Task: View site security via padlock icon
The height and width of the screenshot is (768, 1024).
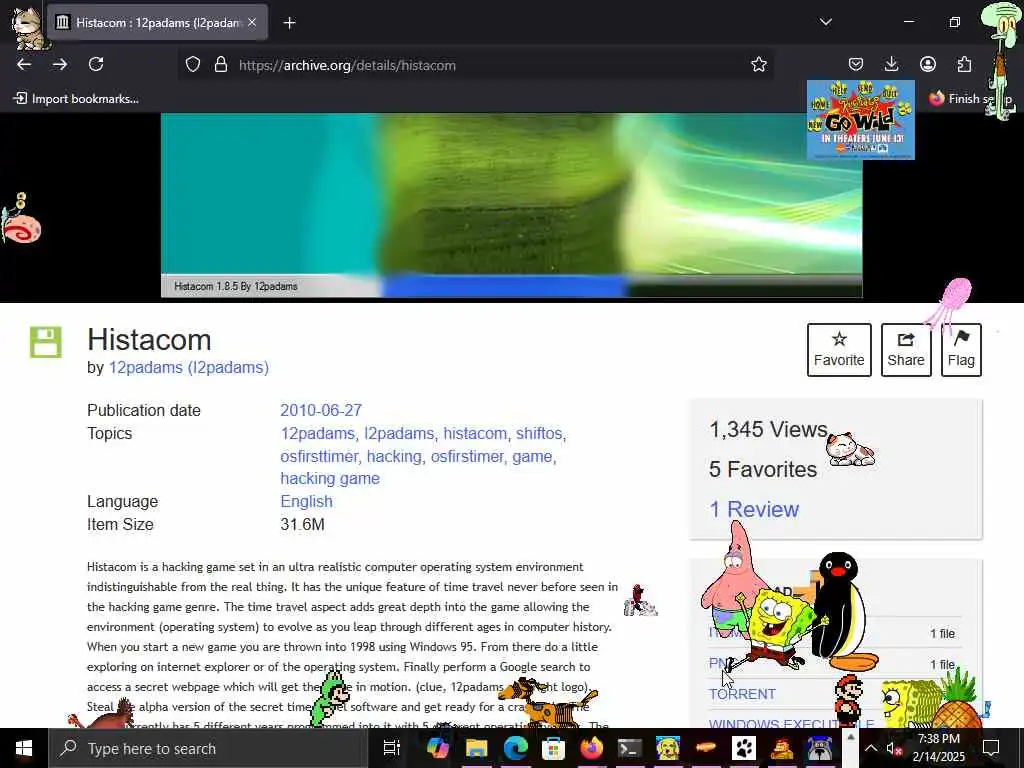Action: 221,65
